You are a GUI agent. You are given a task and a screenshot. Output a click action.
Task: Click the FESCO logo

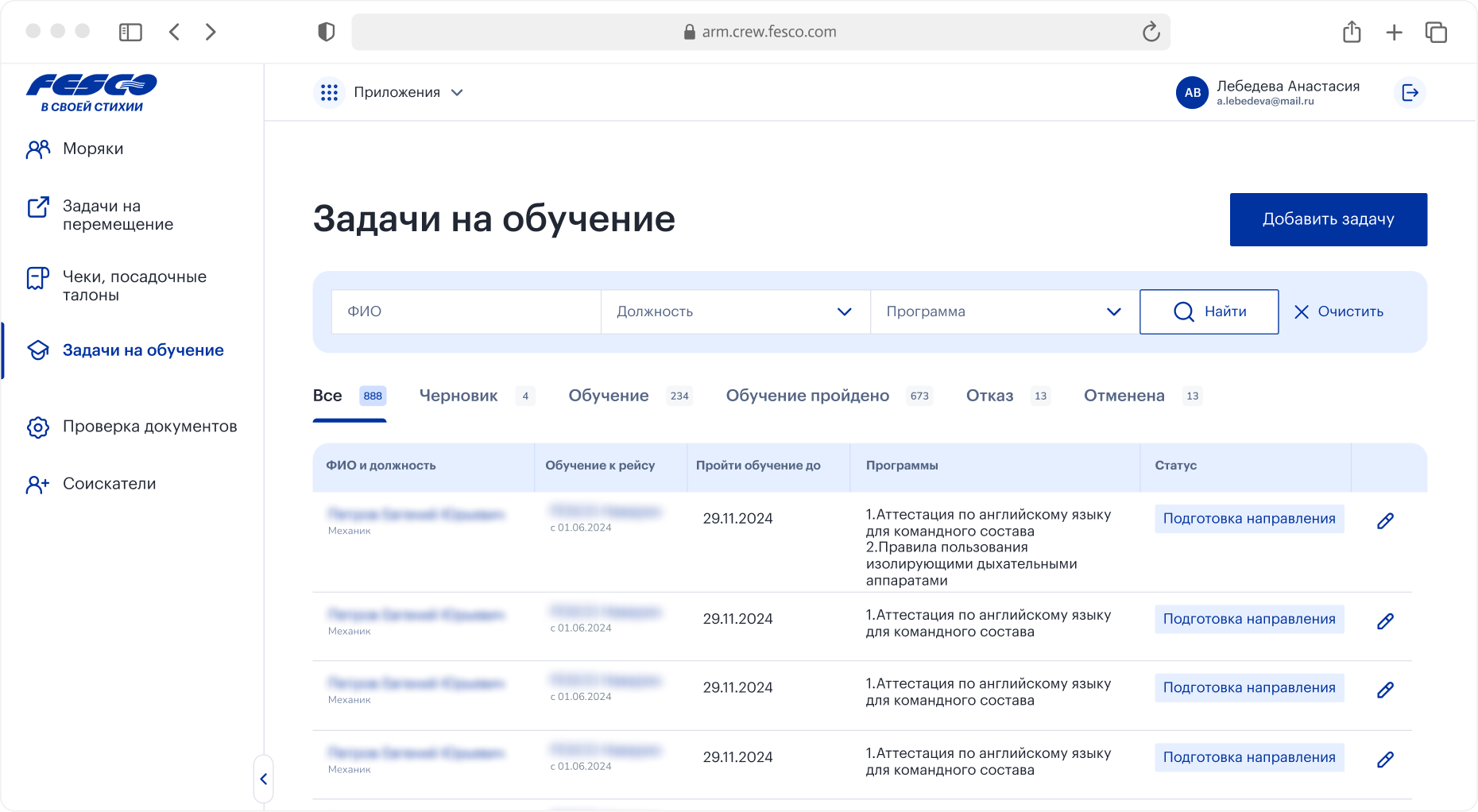[x=91, y=91]
